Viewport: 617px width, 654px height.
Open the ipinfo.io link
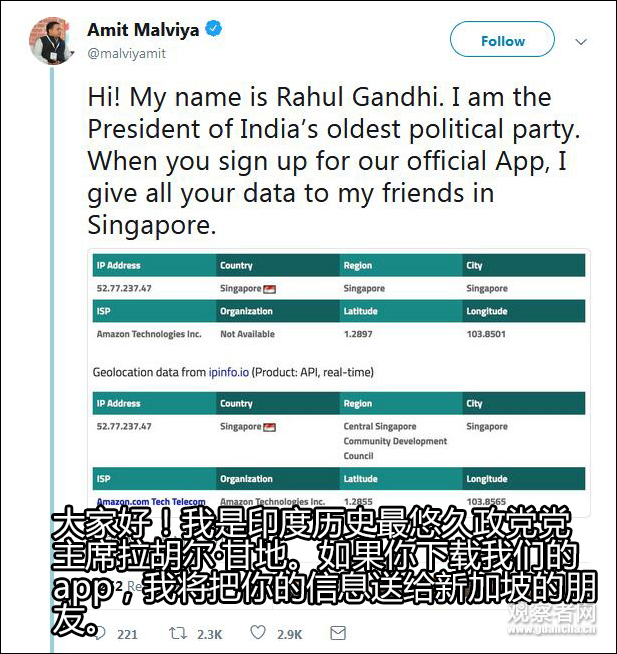[x=228, y=372]
